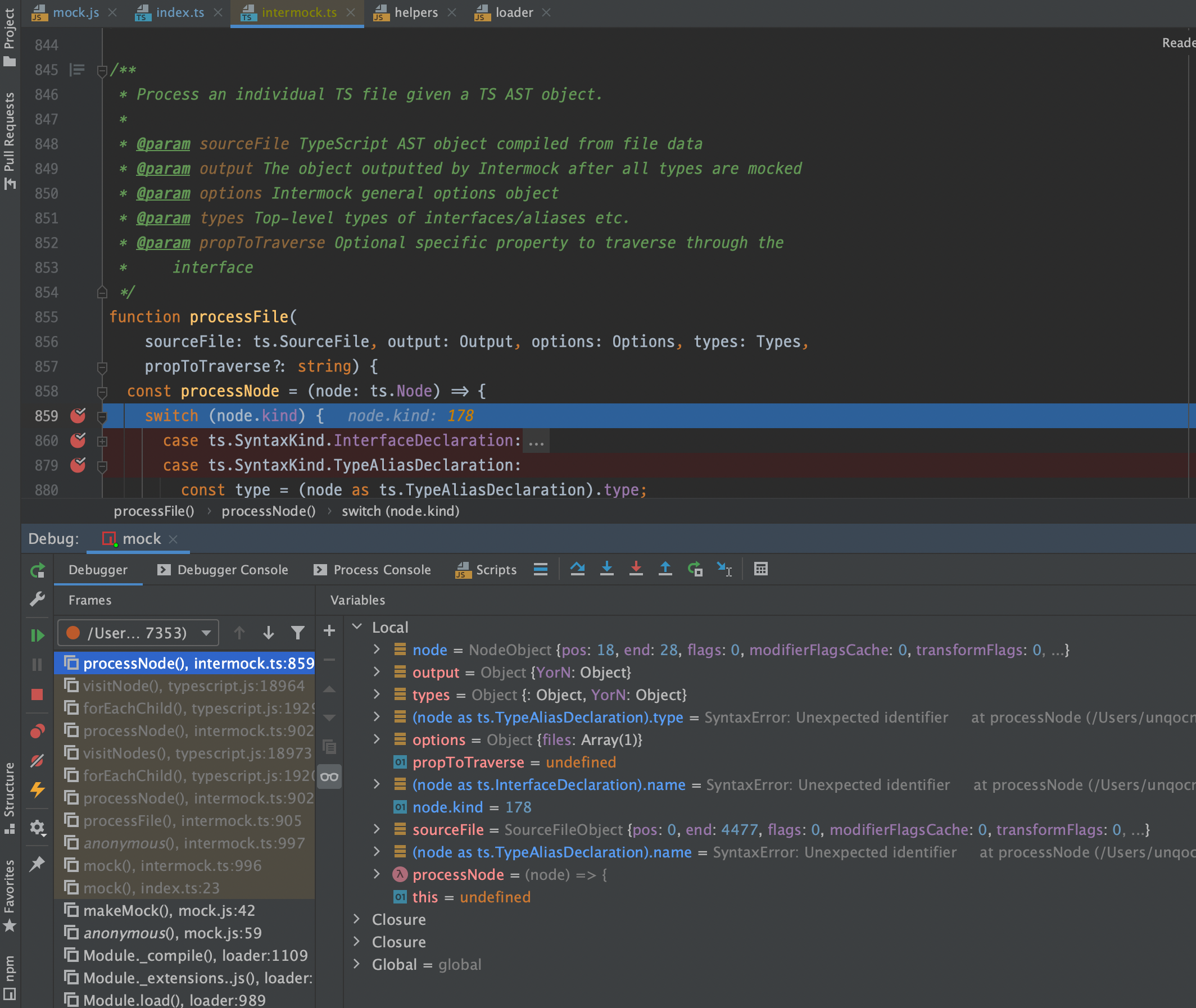Expand the node variable in Local
The width and height of the screenshot is (1196, 1008).
click(x=377, y=649)
